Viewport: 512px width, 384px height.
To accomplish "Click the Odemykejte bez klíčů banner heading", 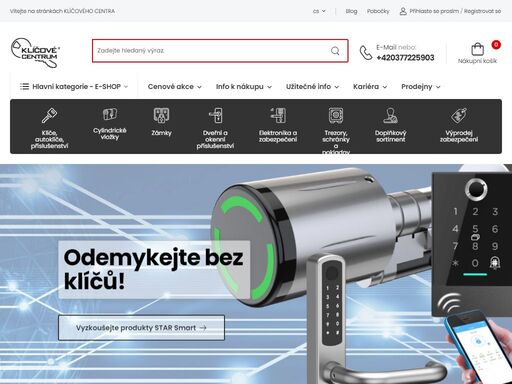I will tap(154, 269).
